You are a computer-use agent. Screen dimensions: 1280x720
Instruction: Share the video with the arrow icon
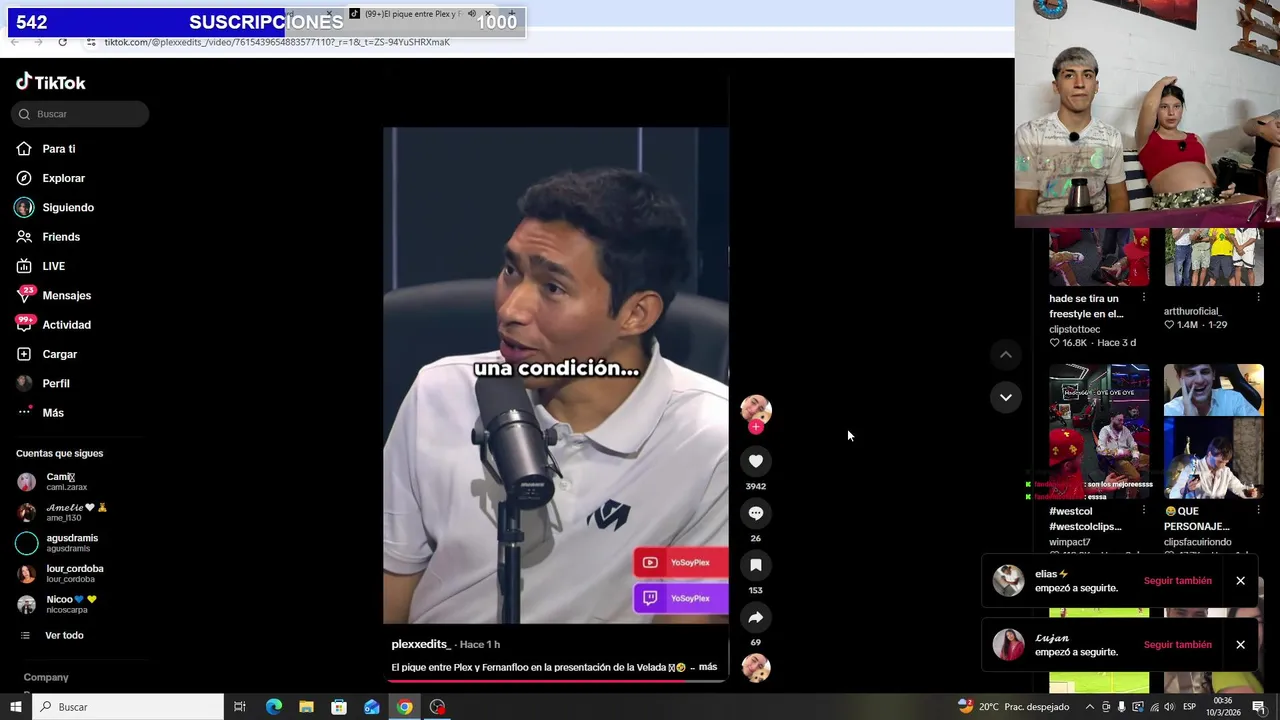[x=756, y=617]
